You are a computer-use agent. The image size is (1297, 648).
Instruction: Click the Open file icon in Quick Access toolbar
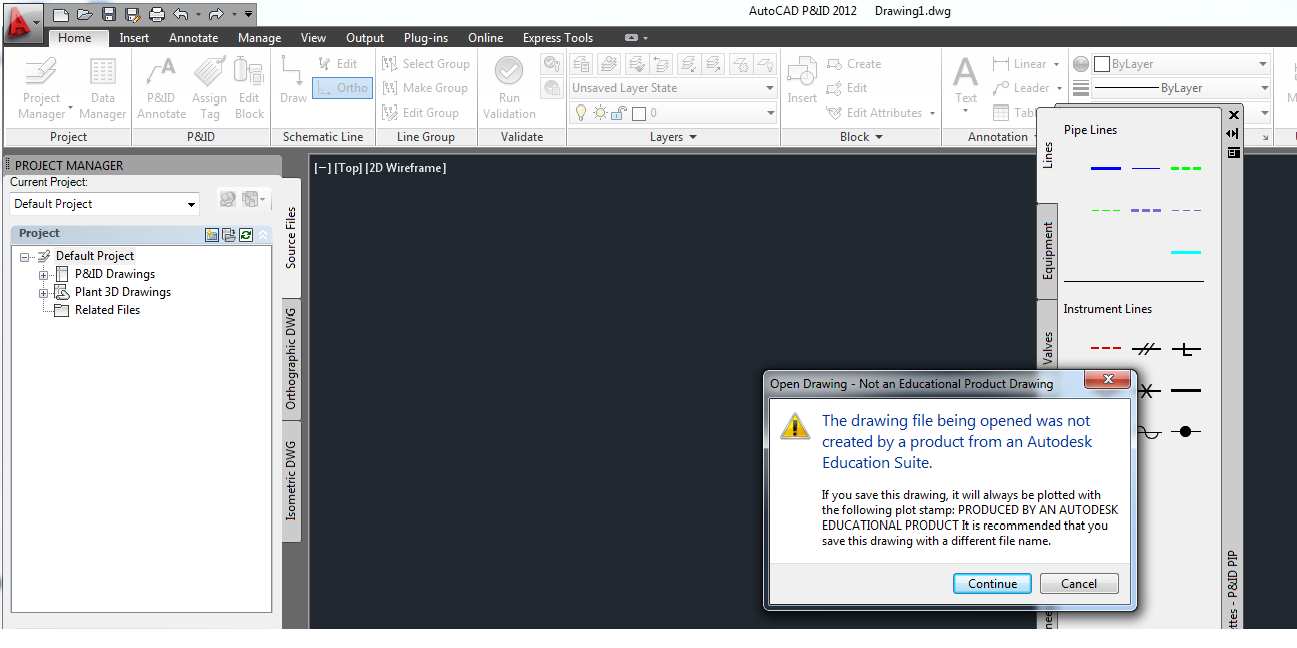pos(85,14)
